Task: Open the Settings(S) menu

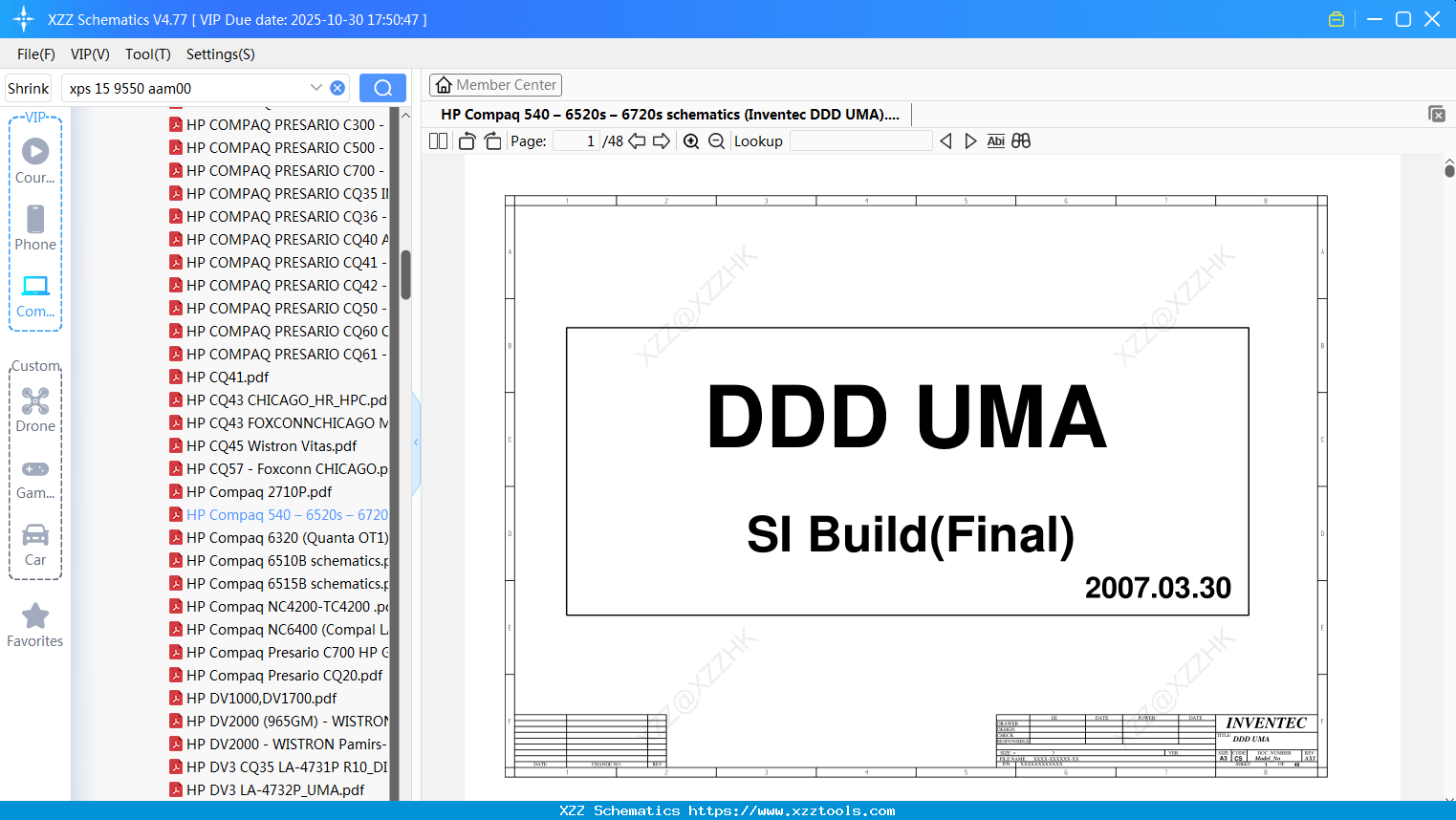Action: [221, 54]
